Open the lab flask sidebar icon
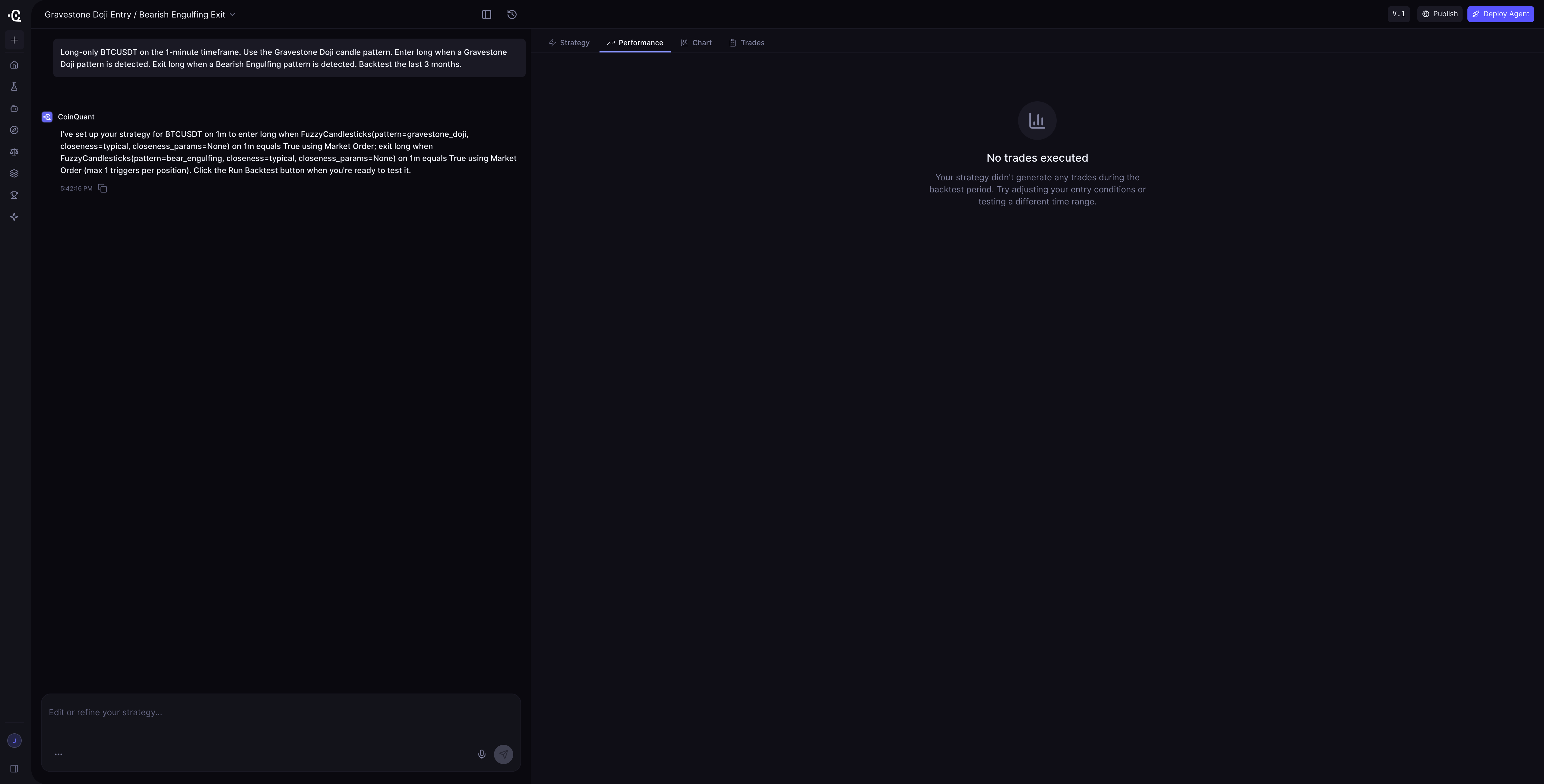 tap(14, 87)
